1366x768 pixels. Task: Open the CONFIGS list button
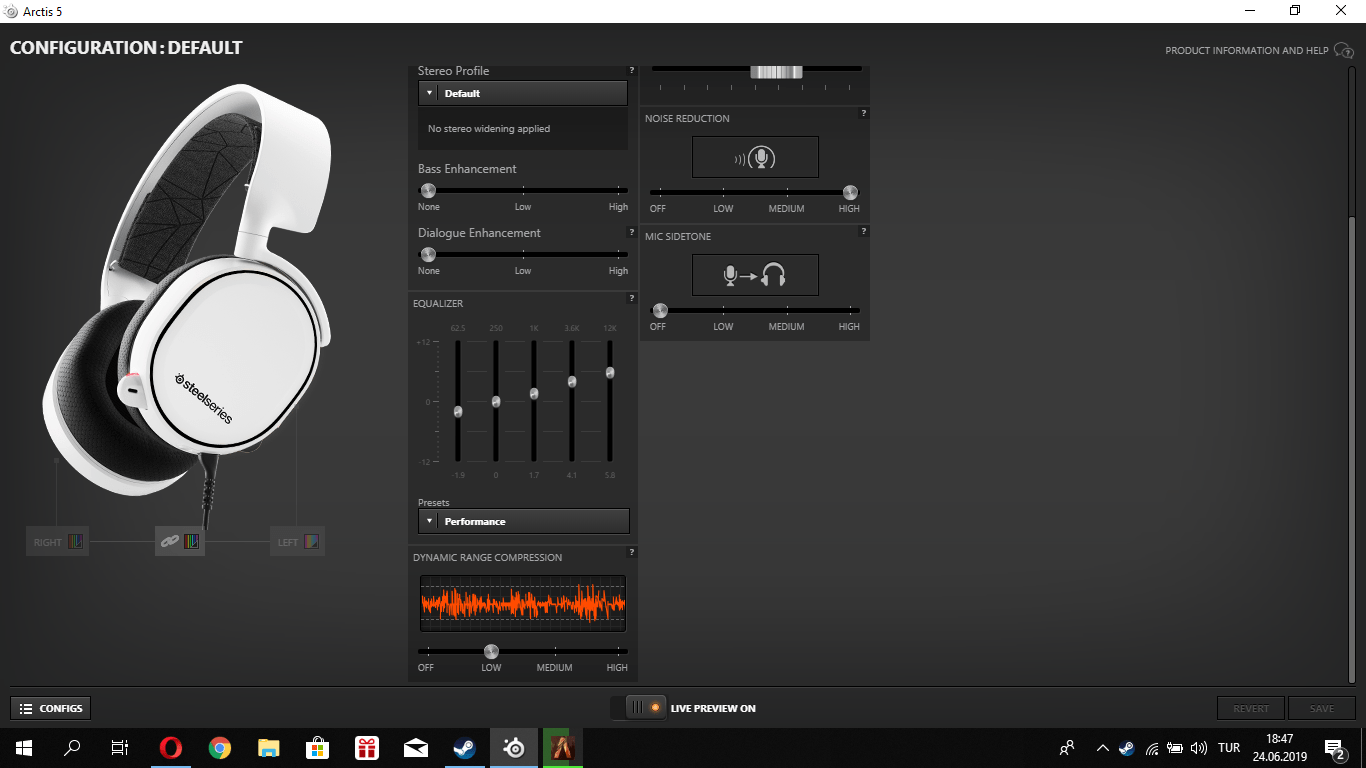[x=51, y=708]
